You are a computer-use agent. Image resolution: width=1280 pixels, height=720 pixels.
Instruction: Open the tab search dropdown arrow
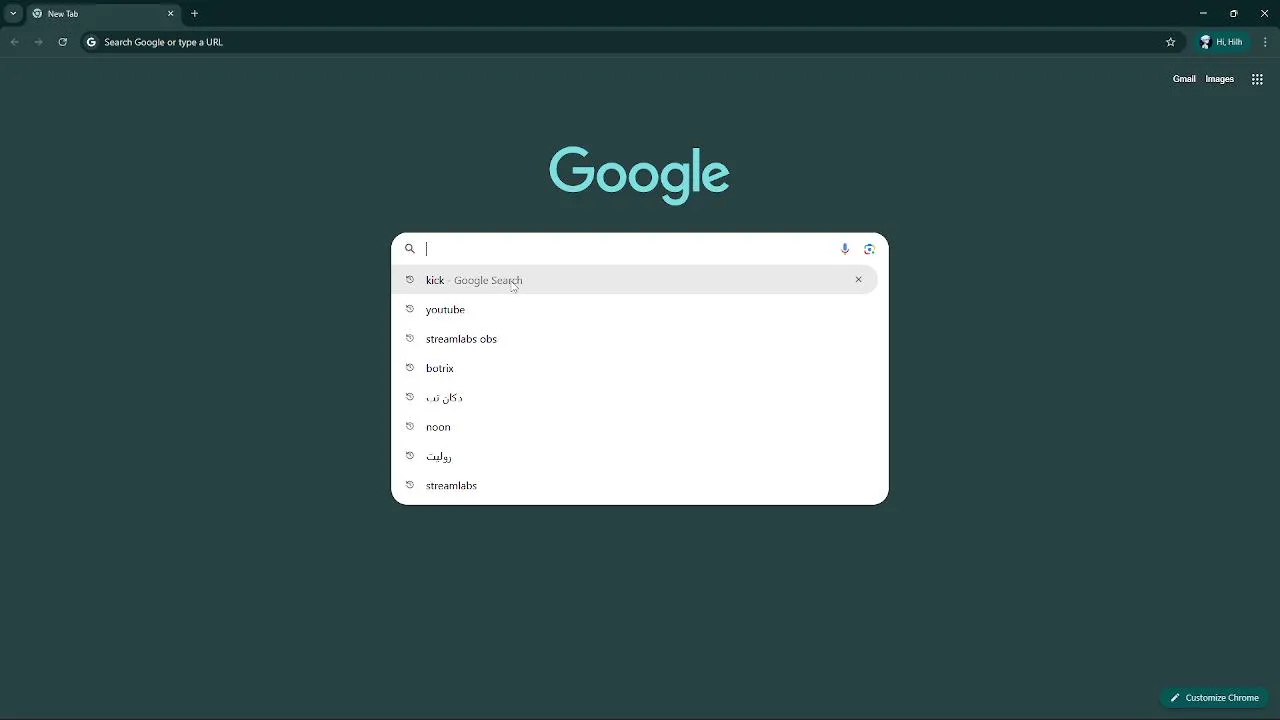point(13,14)
